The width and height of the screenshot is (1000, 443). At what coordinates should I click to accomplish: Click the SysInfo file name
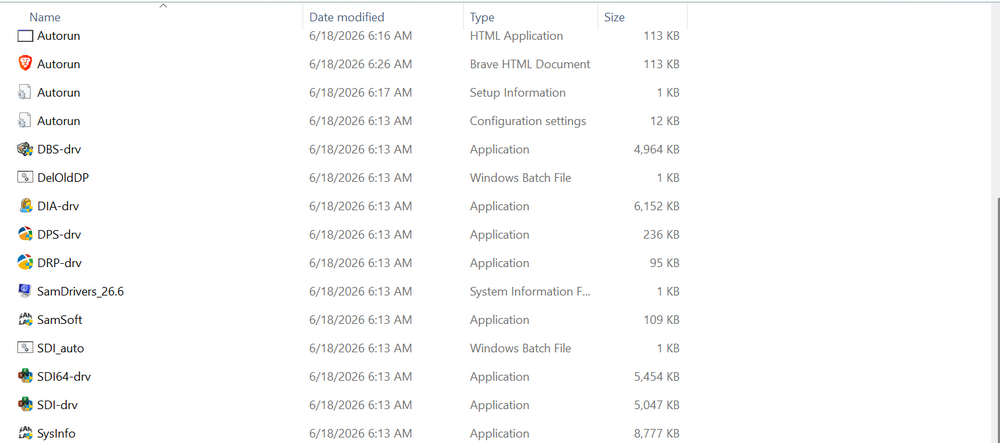(x=56, y=433)
